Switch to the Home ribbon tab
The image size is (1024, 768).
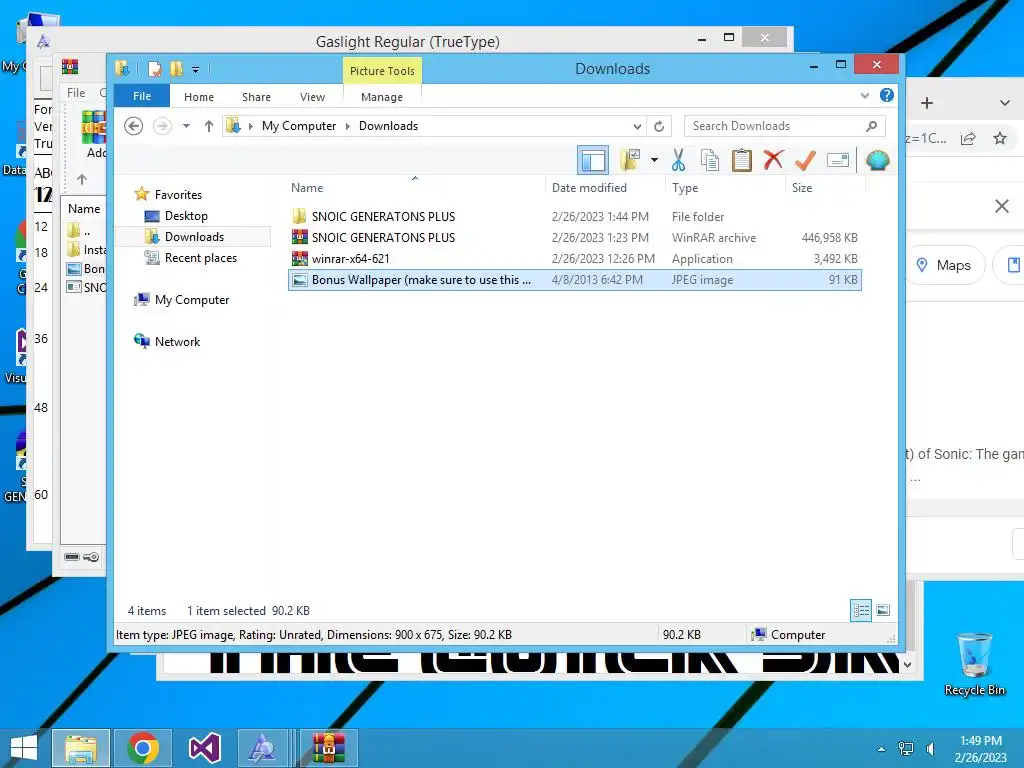click(x=199, y=97)
